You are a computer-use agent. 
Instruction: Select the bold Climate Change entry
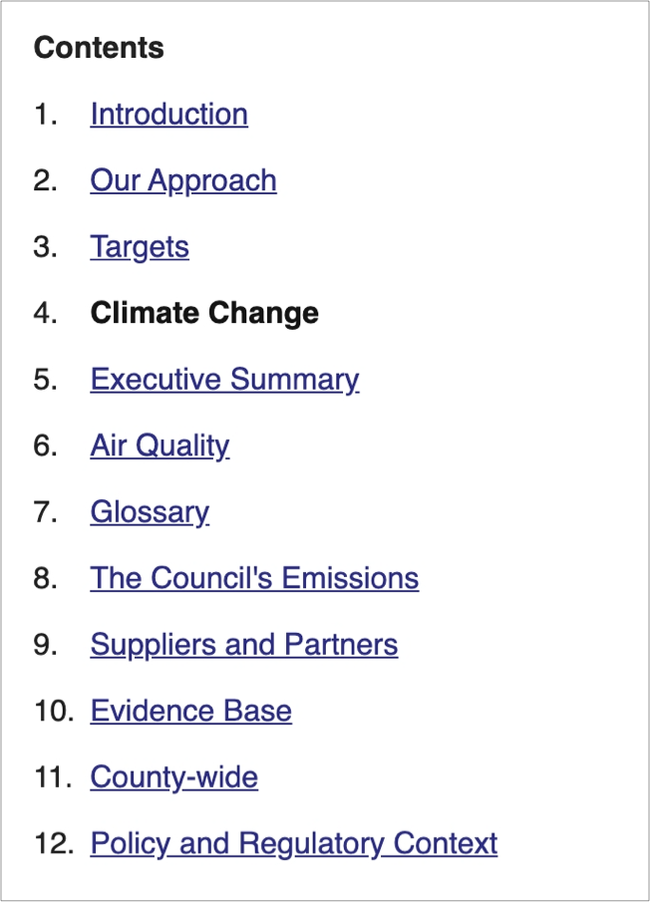[204, 314]
